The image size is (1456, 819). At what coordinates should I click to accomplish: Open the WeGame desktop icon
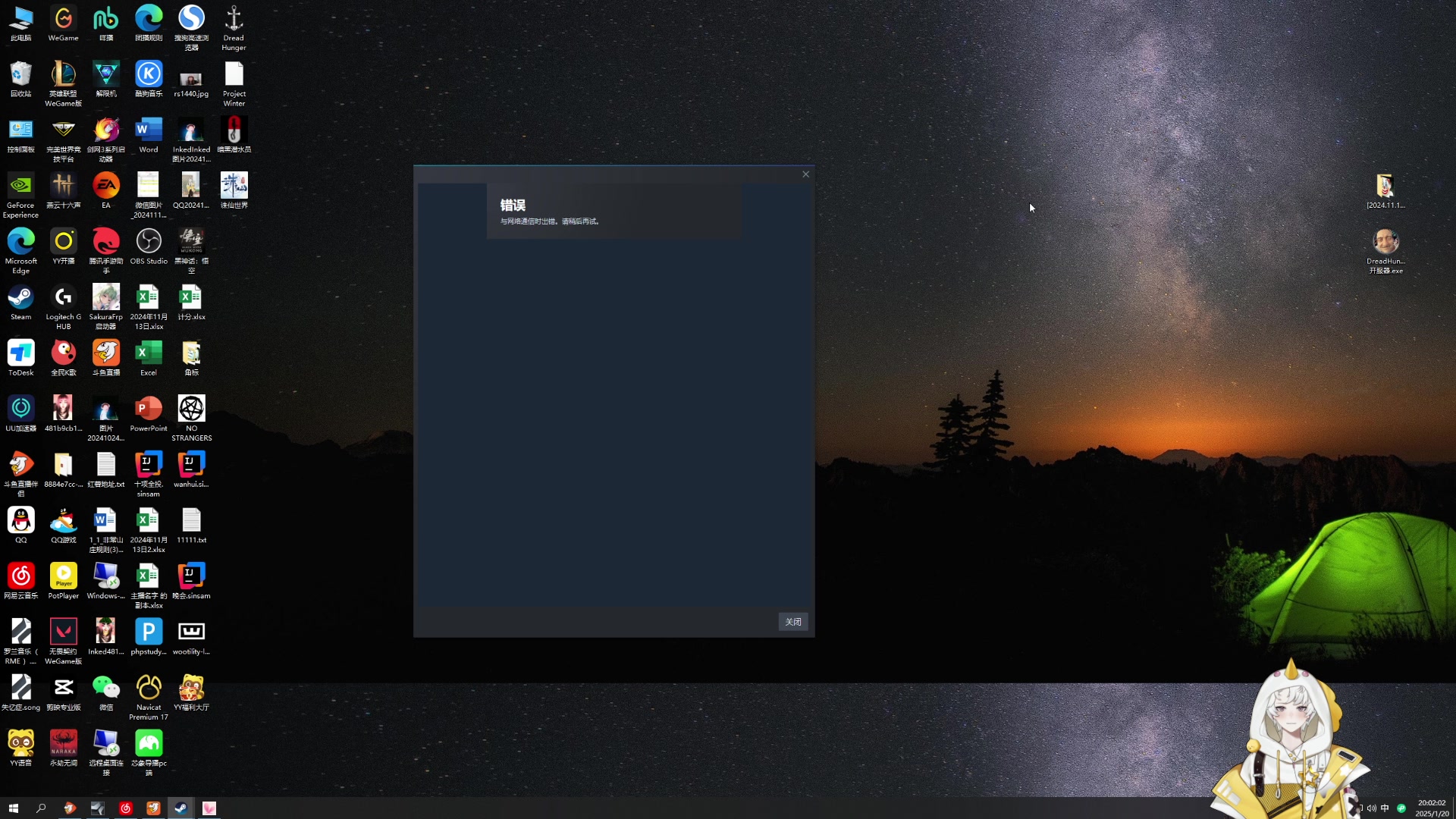(63, 20)
